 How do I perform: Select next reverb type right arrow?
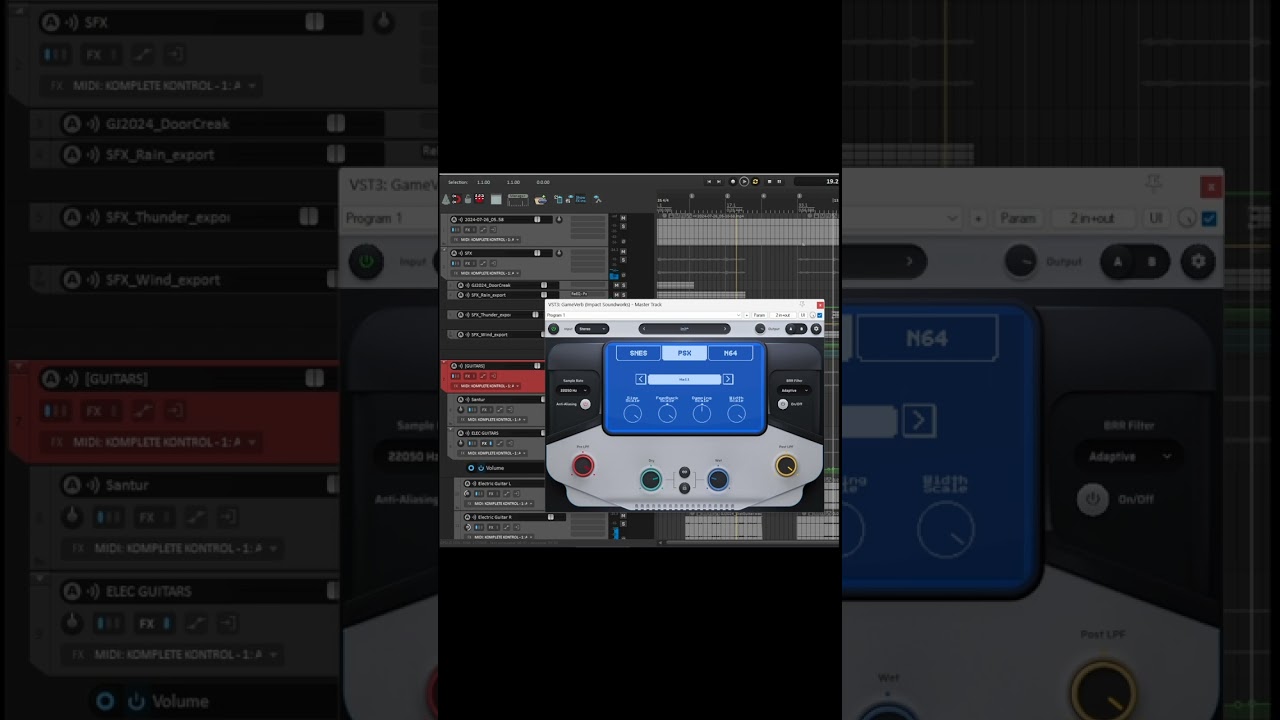728,379
